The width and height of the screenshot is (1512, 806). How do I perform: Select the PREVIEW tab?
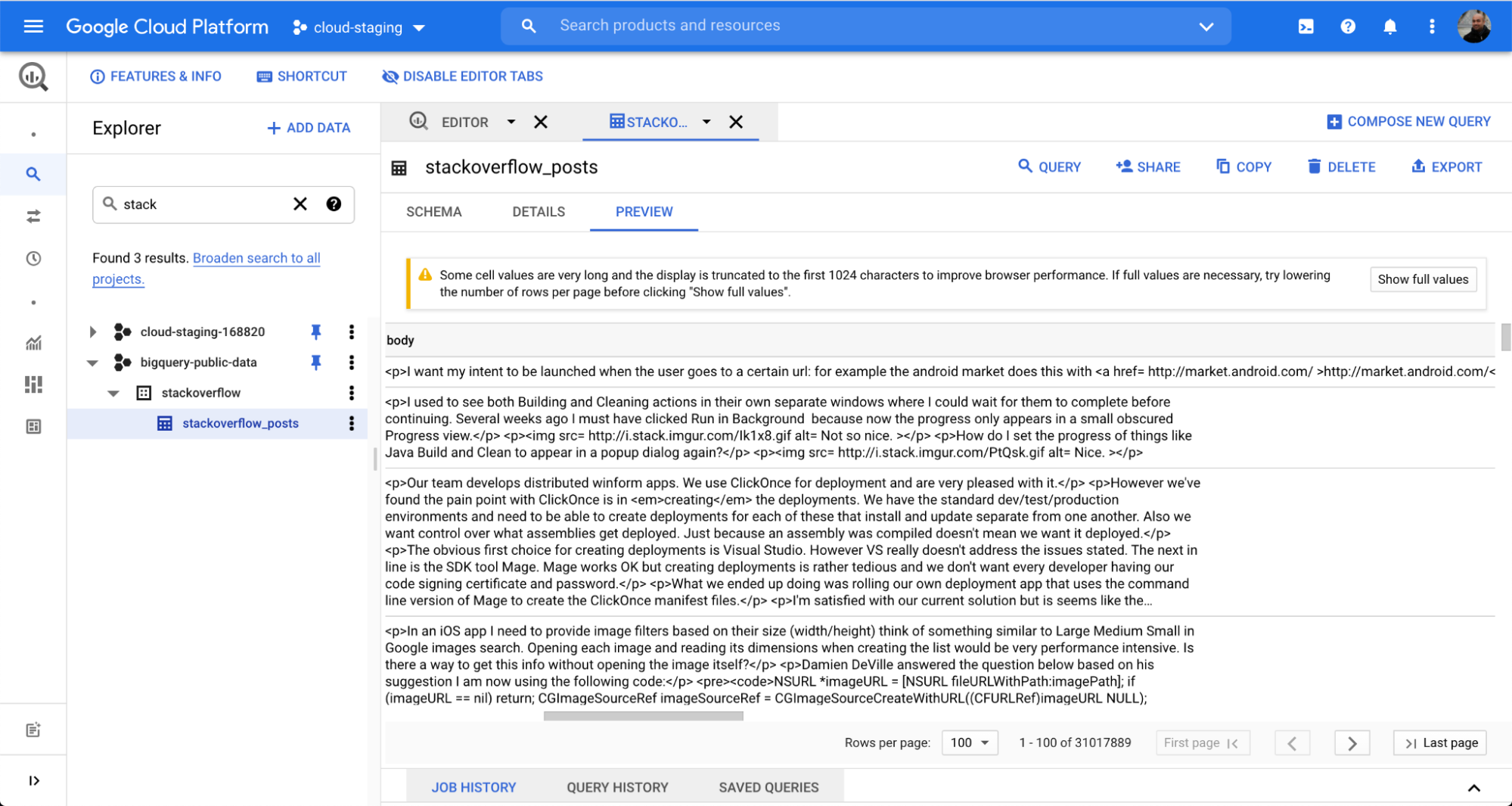pos(644,212)
